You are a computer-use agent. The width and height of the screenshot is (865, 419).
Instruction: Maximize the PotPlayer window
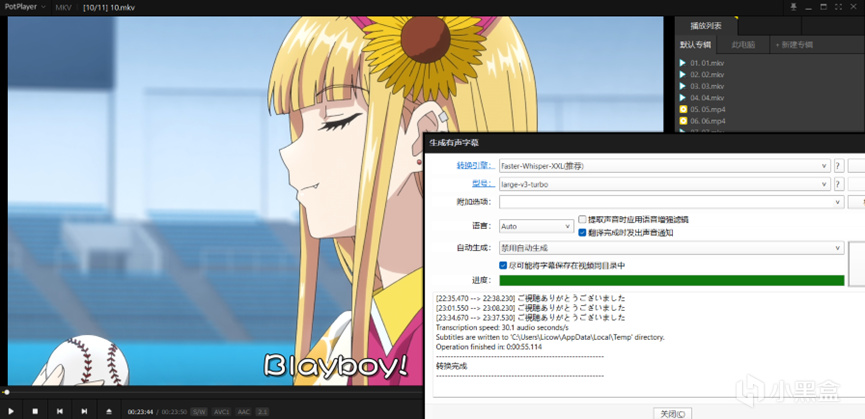824,7
